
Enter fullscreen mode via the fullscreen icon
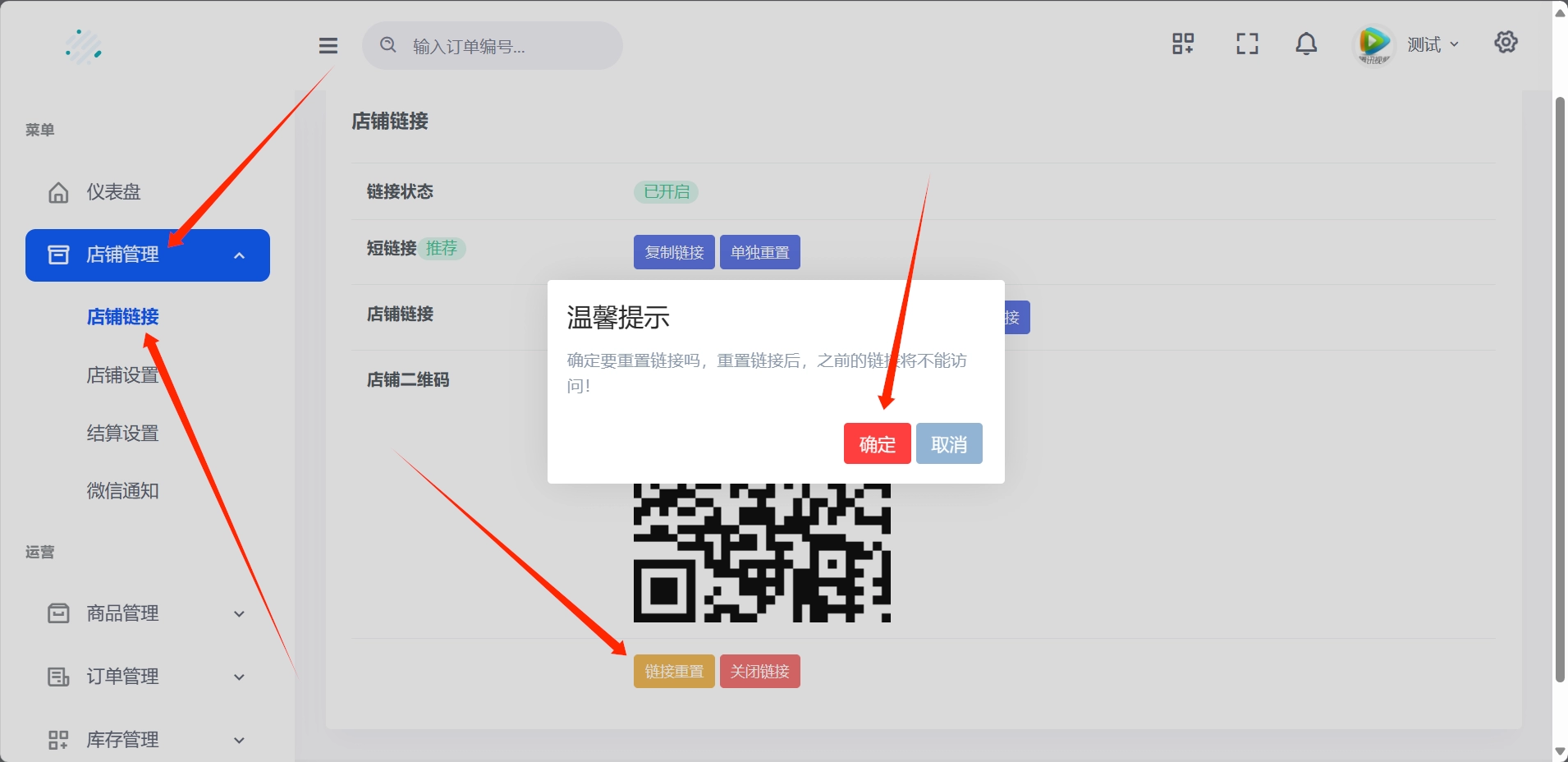1247,44
